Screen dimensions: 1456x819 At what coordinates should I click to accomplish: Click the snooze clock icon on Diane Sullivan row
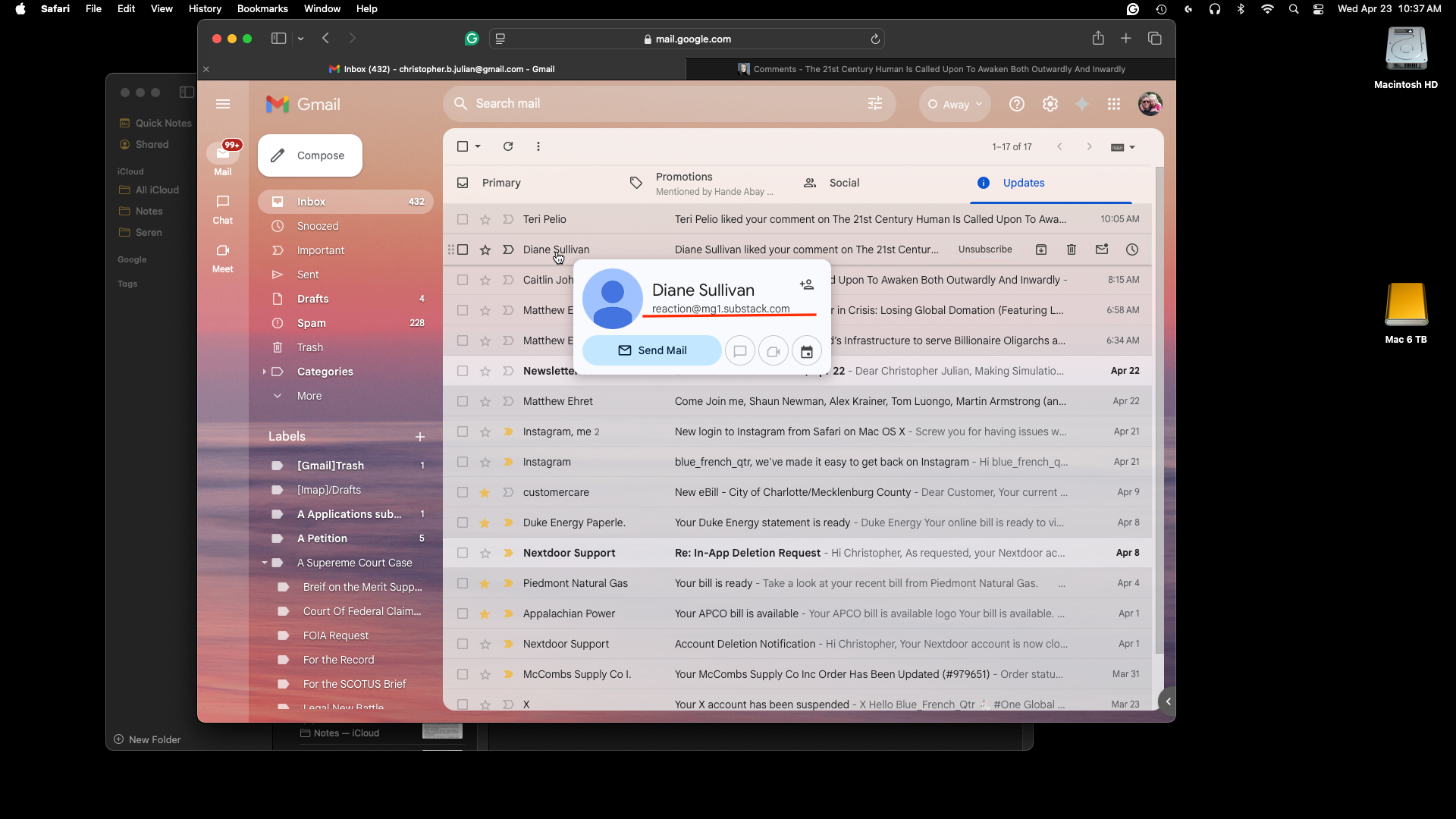coord(1131,249)
